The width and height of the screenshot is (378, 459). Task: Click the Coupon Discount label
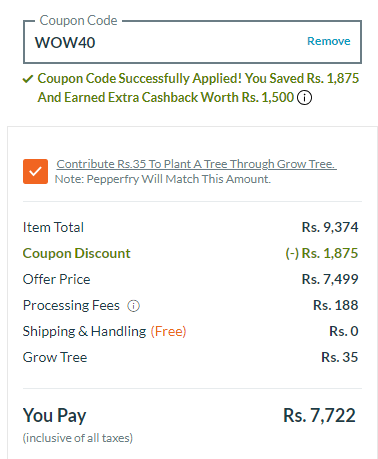(x=77, y=253)
